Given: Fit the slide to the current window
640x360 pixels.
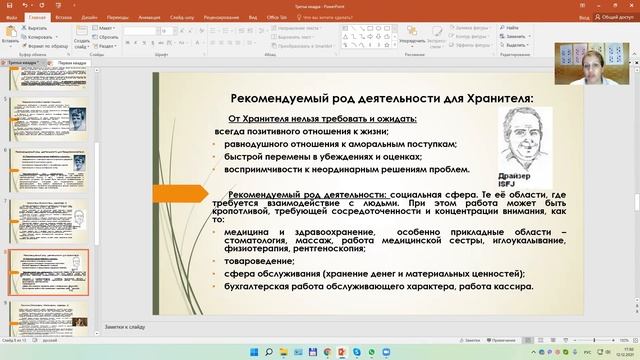Looking at the screenshot, I should tap(636, 340).
